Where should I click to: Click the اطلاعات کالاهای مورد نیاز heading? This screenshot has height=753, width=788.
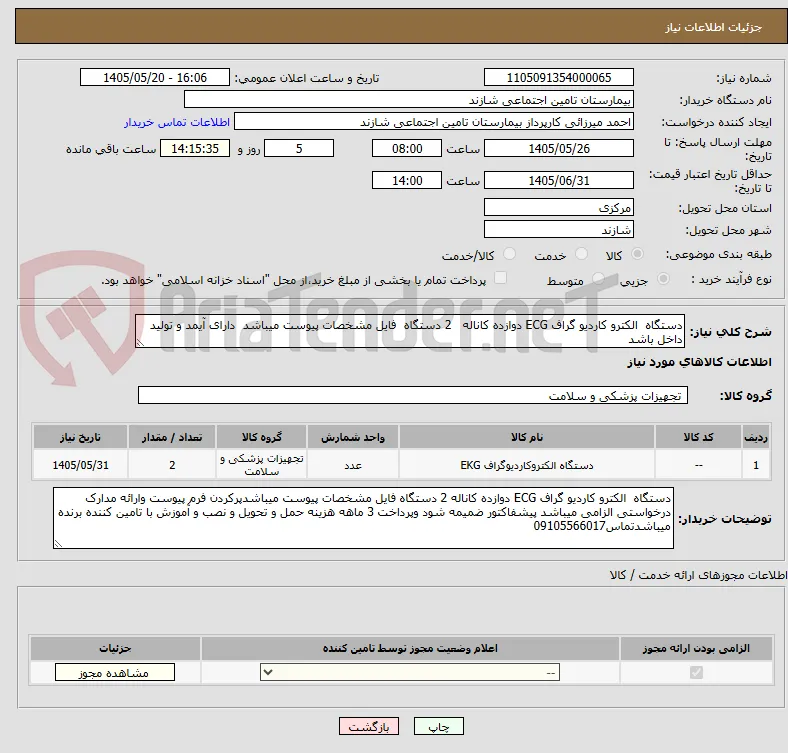pyautogui.click(x=699, y=362)
